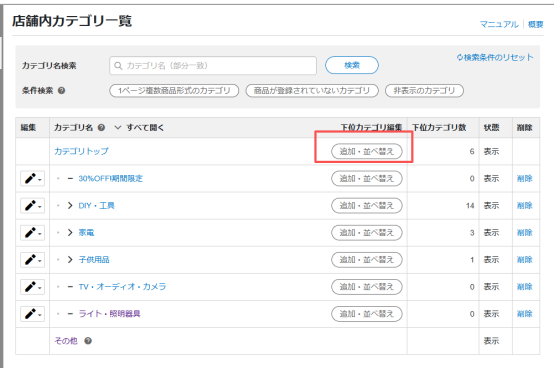554x369 pixels.
Task: Expand the DIY・工具 category
Action: click(x=70, y=205)
